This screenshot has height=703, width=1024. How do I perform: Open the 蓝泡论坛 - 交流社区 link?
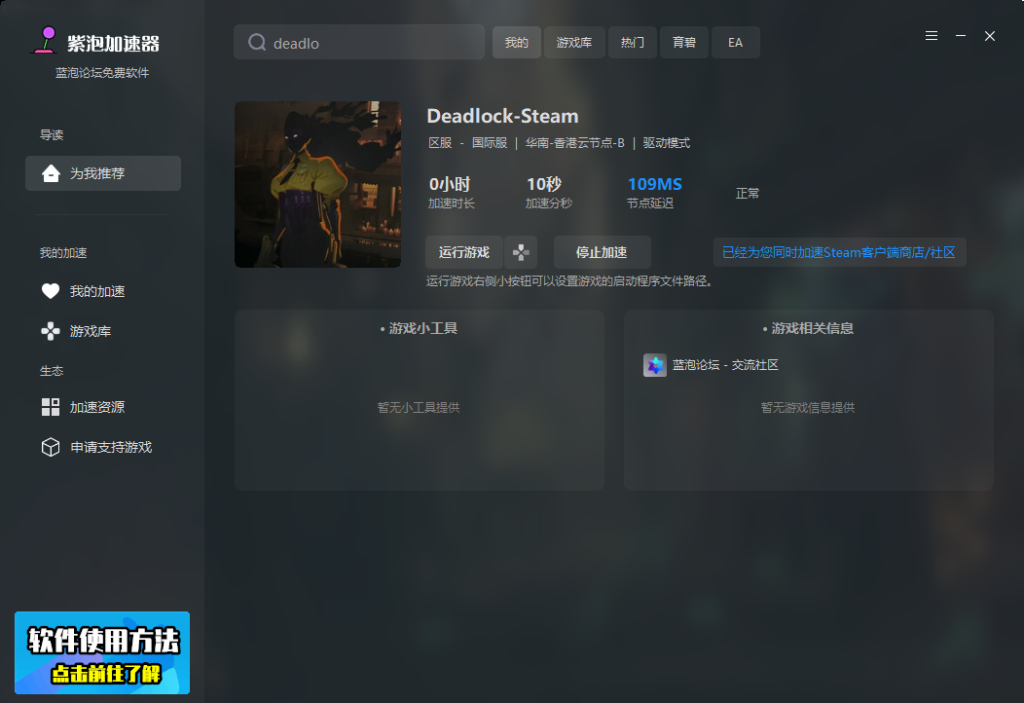tap(725, 365)
